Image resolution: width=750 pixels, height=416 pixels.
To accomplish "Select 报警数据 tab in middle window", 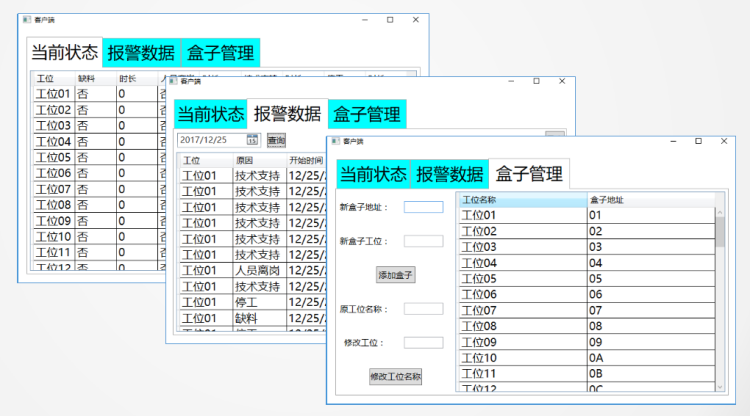I will [x=287, y=114].
